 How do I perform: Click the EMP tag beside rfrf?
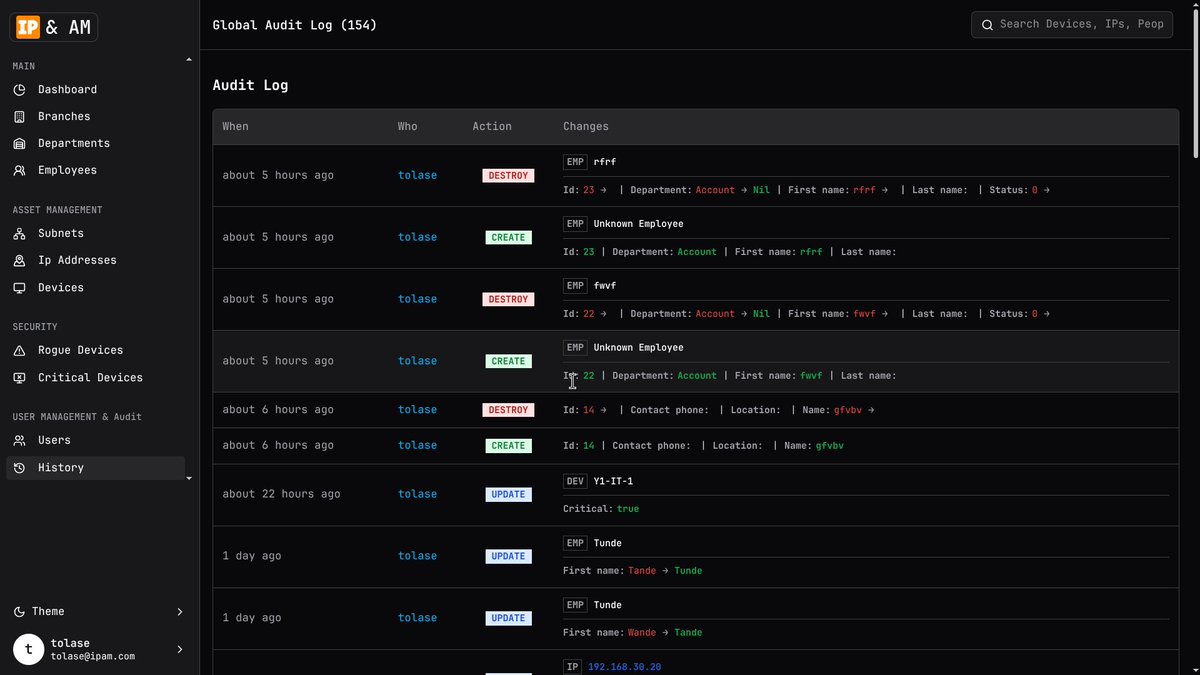point(575,162)
